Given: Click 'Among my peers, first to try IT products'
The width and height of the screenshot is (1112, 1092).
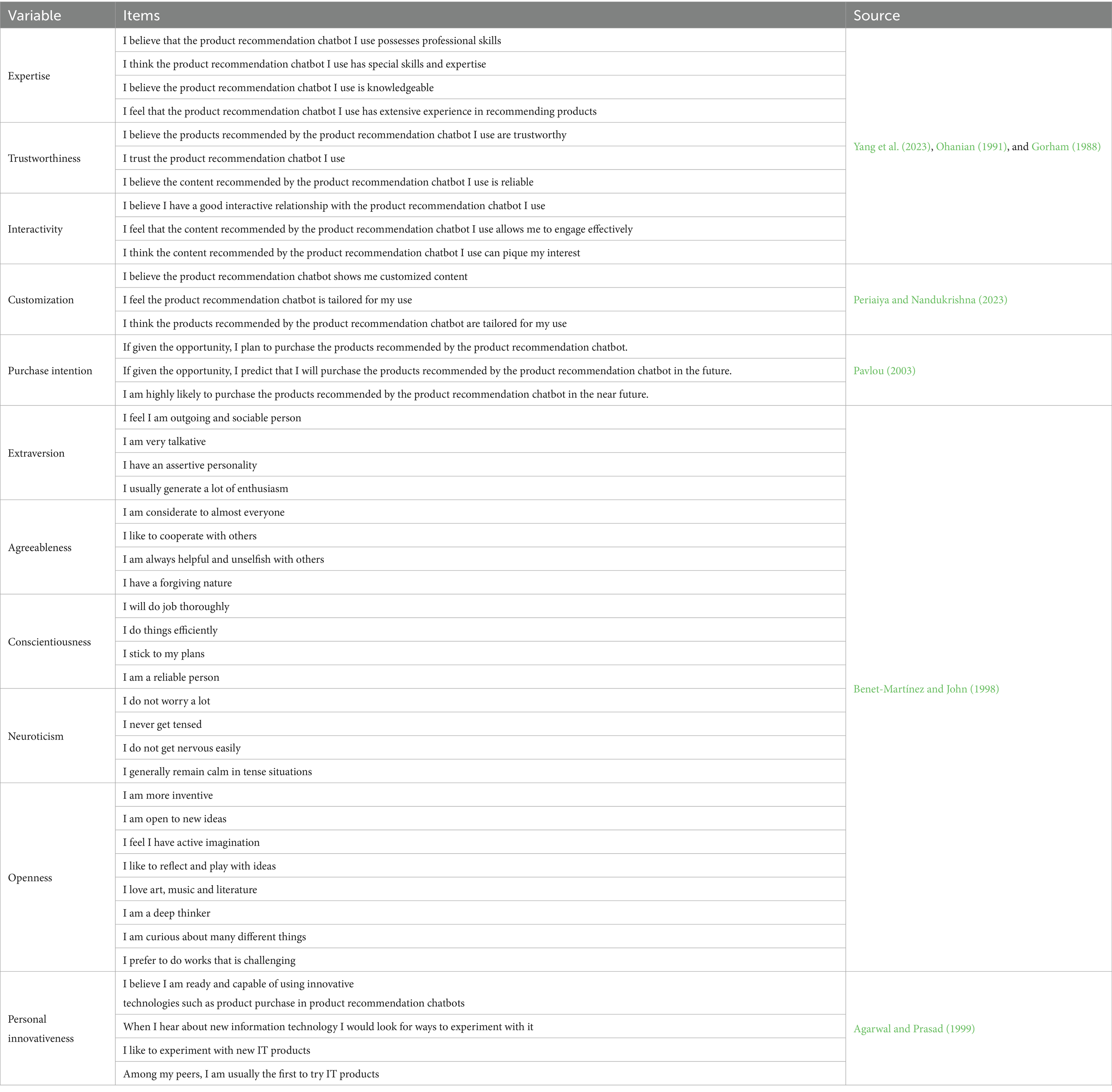Looking at the screenshot, I should click(480, 1073).
